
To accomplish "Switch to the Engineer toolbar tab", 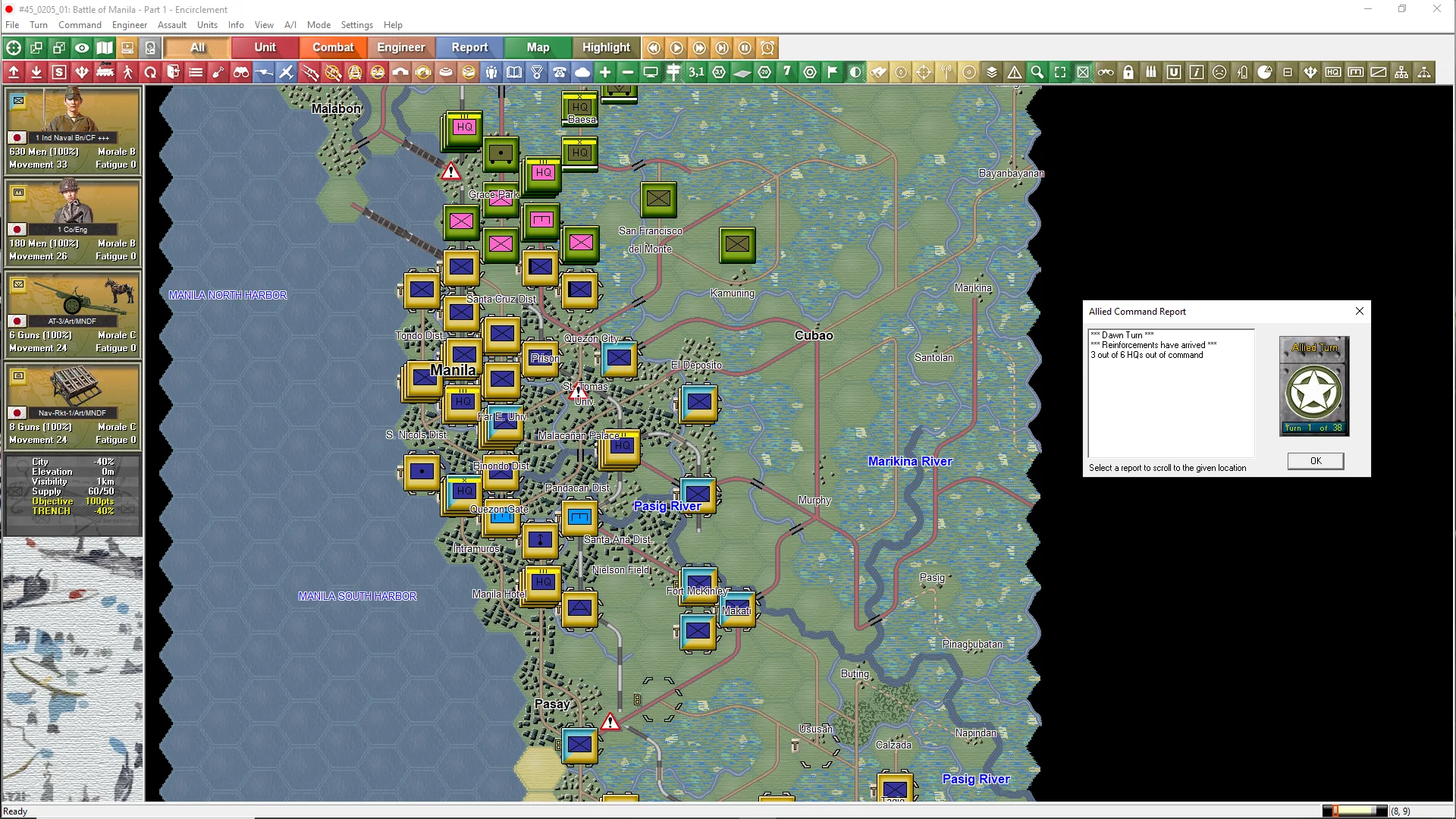I will (400, 48).
